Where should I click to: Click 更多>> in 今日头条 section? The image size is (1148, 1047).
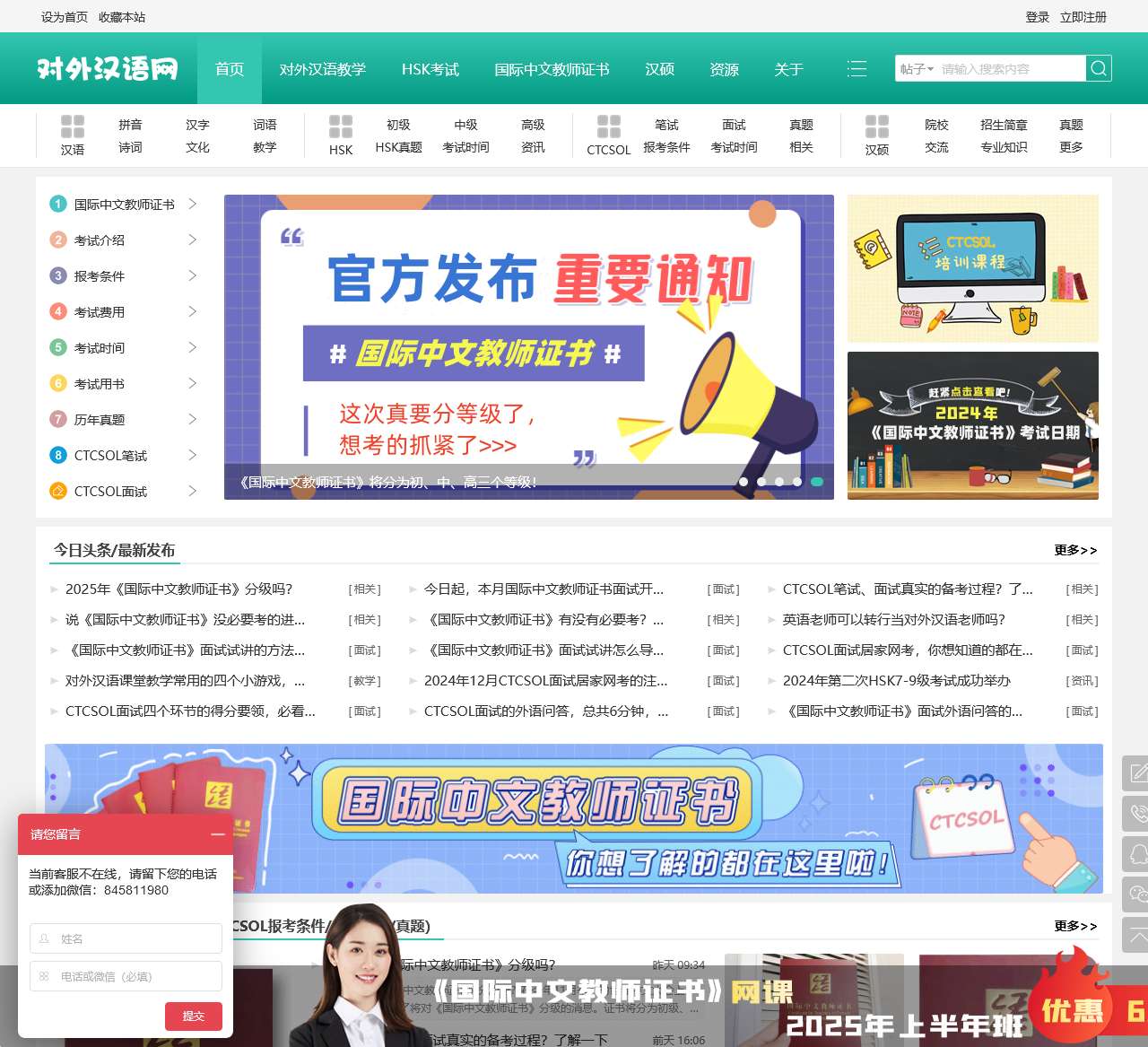1075,550
